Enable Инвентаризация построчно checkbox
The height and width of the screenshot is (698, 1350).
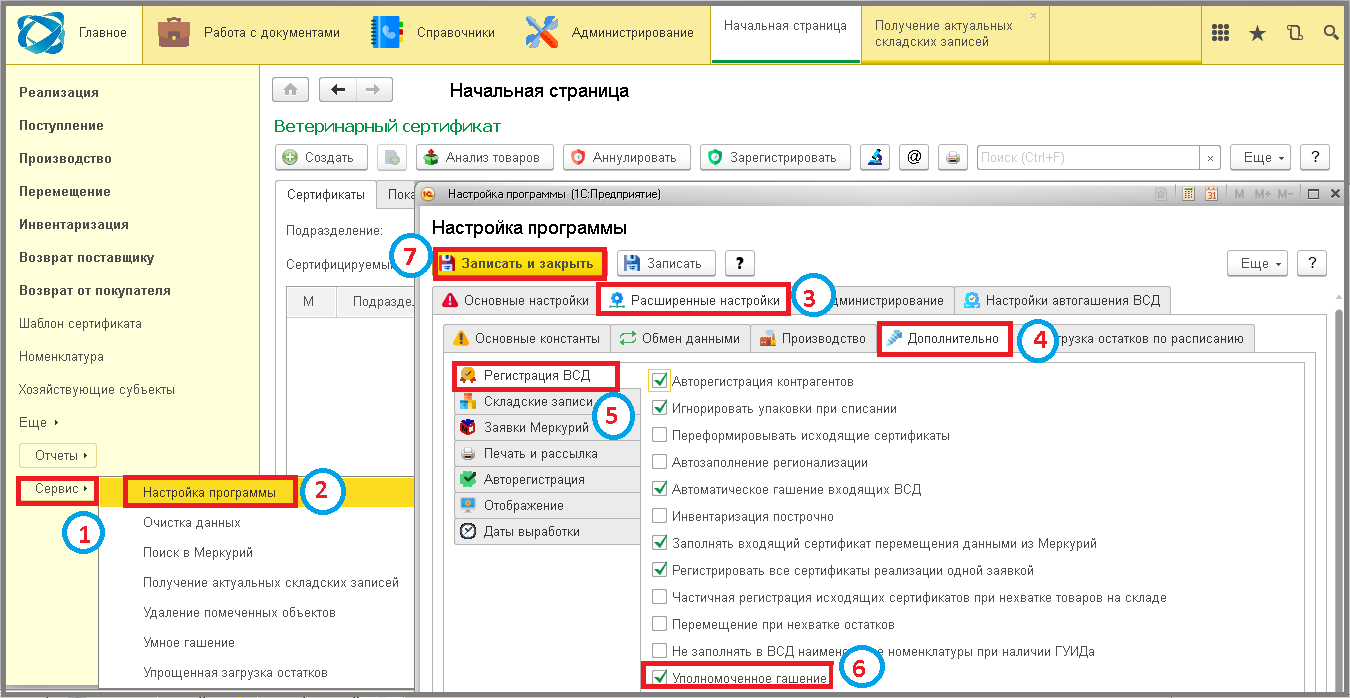[660, 516]
